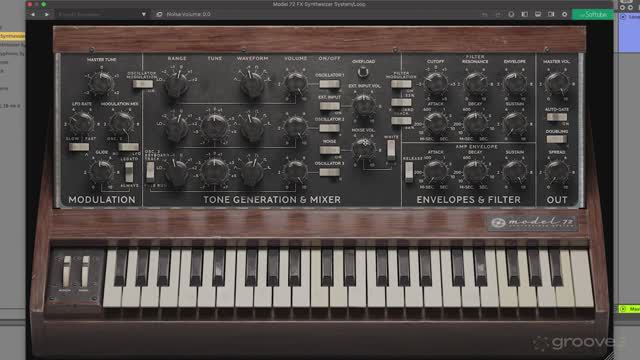This screenshot has height=360, width=640.
Task: Click the amp envelope Decay knob
Action: click(475, 172)
